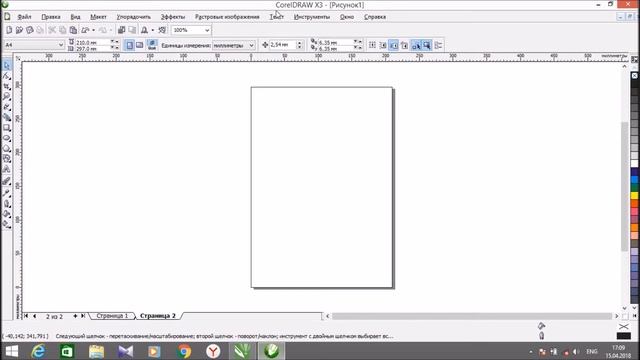This screenshot has height=360, width=640.
Task: Click the Paste icon
Action: (73, 30)
